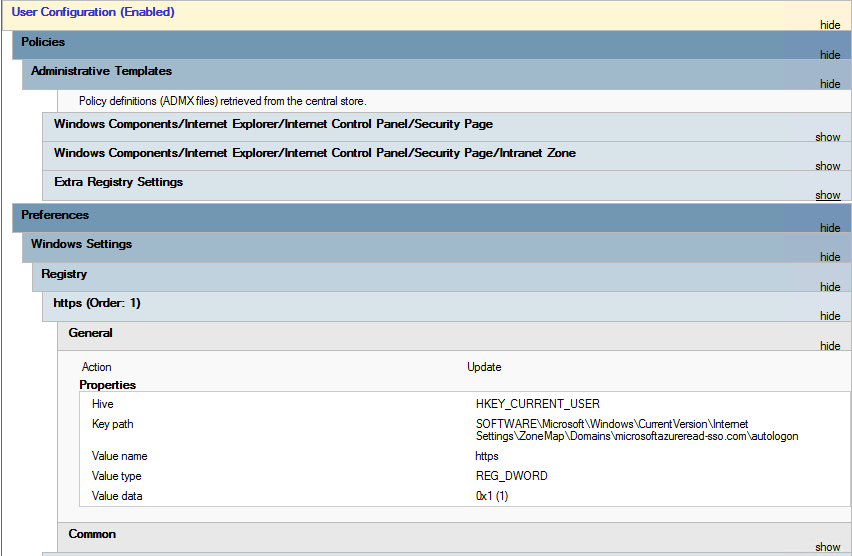Click the 0x1 (1) value data
Screen dimensions: 852x556
coord(491,496)
